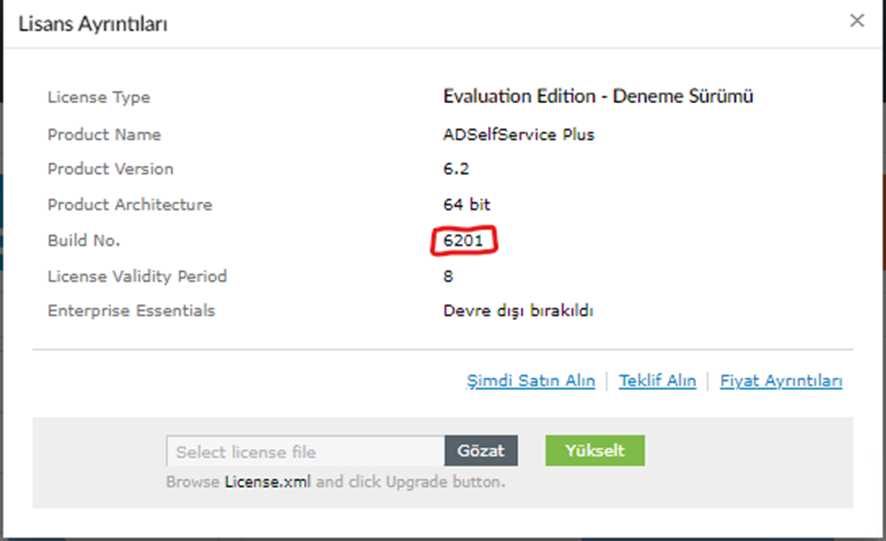Click the ADSelfService Plus product name value
The width and height of the screenshot is (886, 541).
[519, 135]
